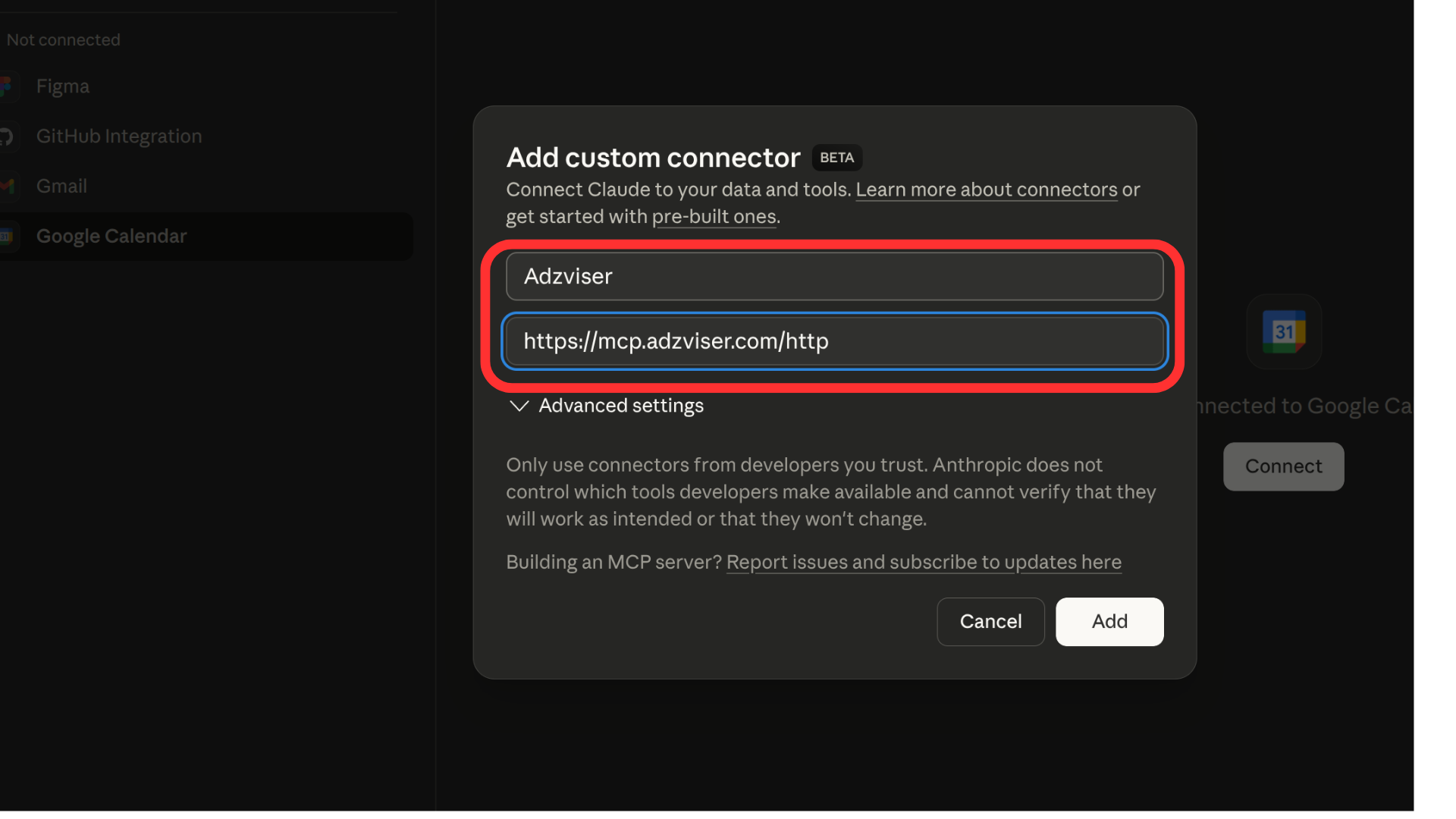The image size is (1456, 819).
Task: Click the Cancel button
Action: click(990, 621)
